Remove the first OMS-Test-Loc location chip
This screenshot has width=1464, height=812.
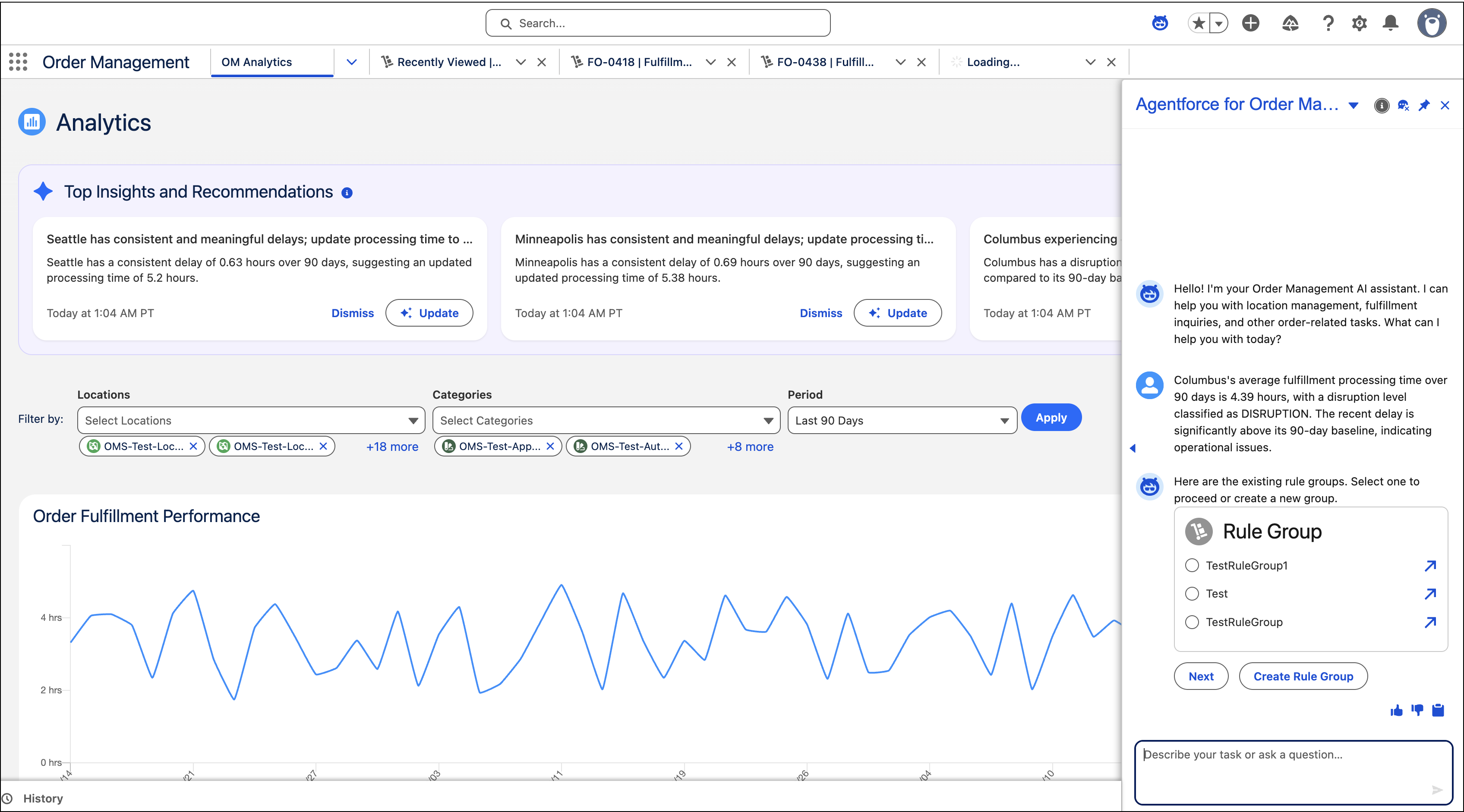click(x=193, y=447)
